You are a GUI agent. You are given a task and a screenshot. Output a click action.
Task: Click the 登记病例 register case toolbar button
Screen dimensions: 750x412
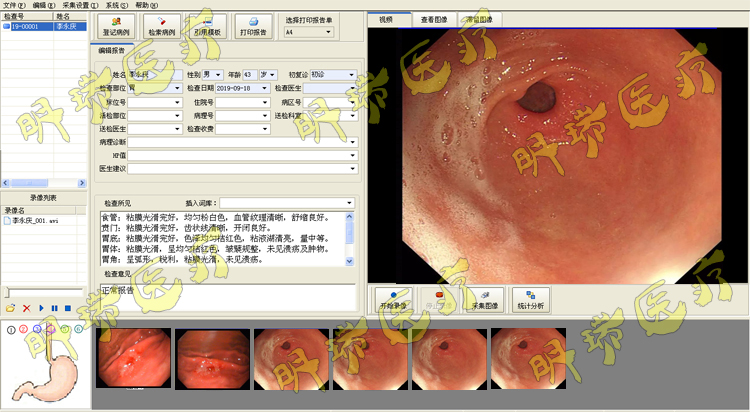tap(116, 26)
